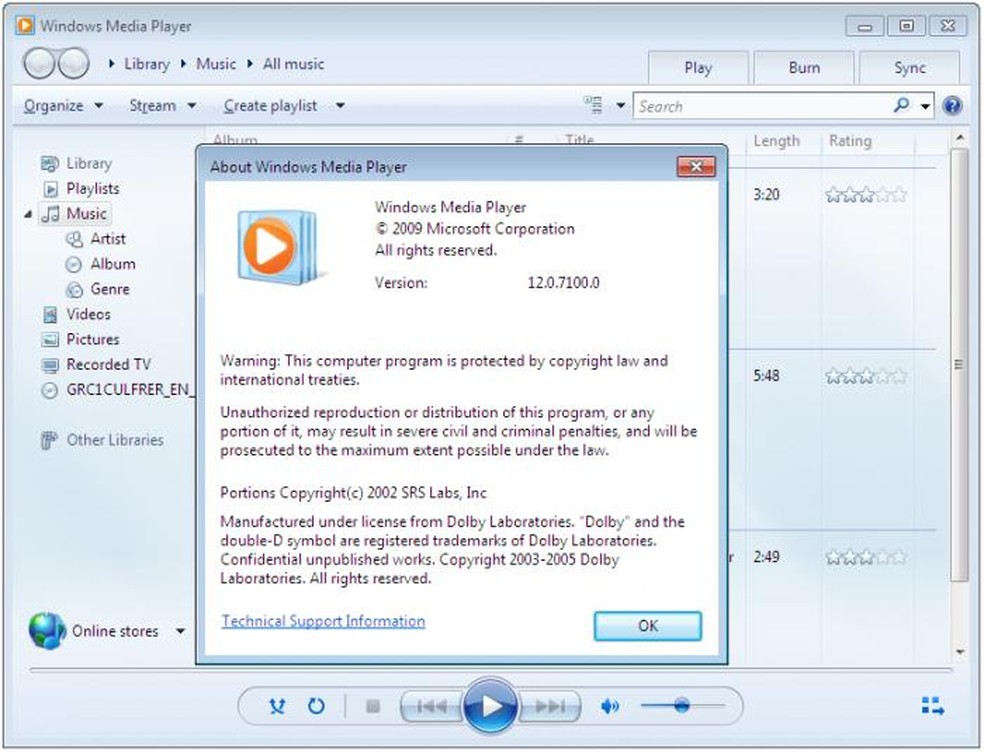Select the Recorded TV icon
The height and width of the screenshot is (752, 984).
coord(51,364)
